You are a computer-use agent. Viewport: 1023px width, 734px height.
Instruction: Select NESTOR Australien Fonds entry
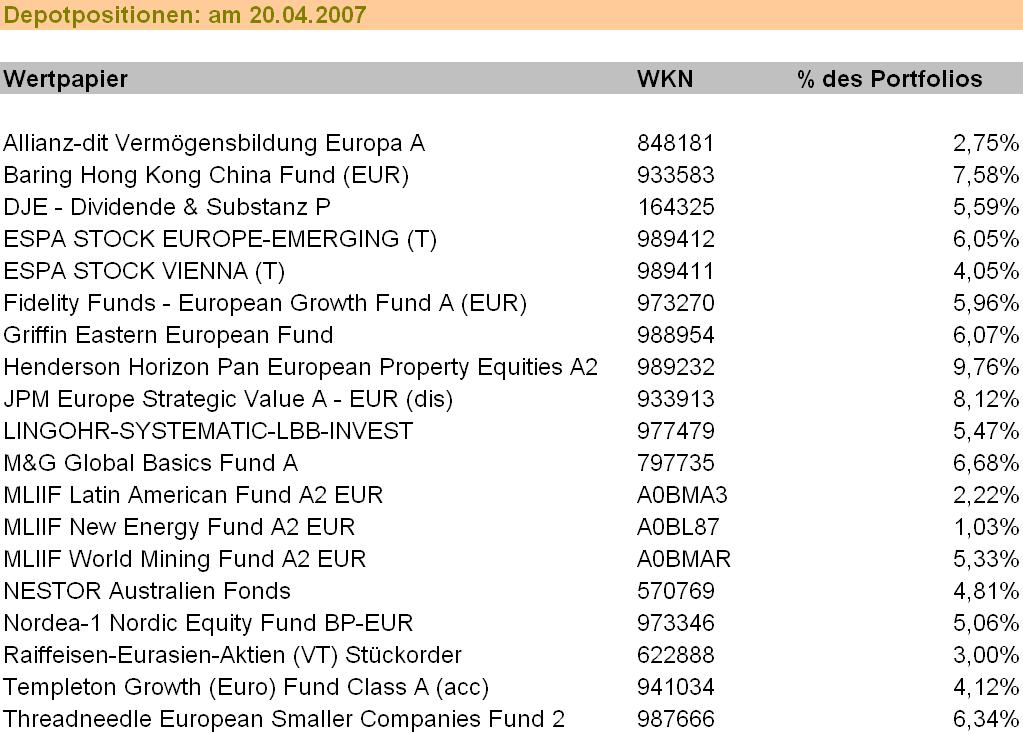coord(147,591)
